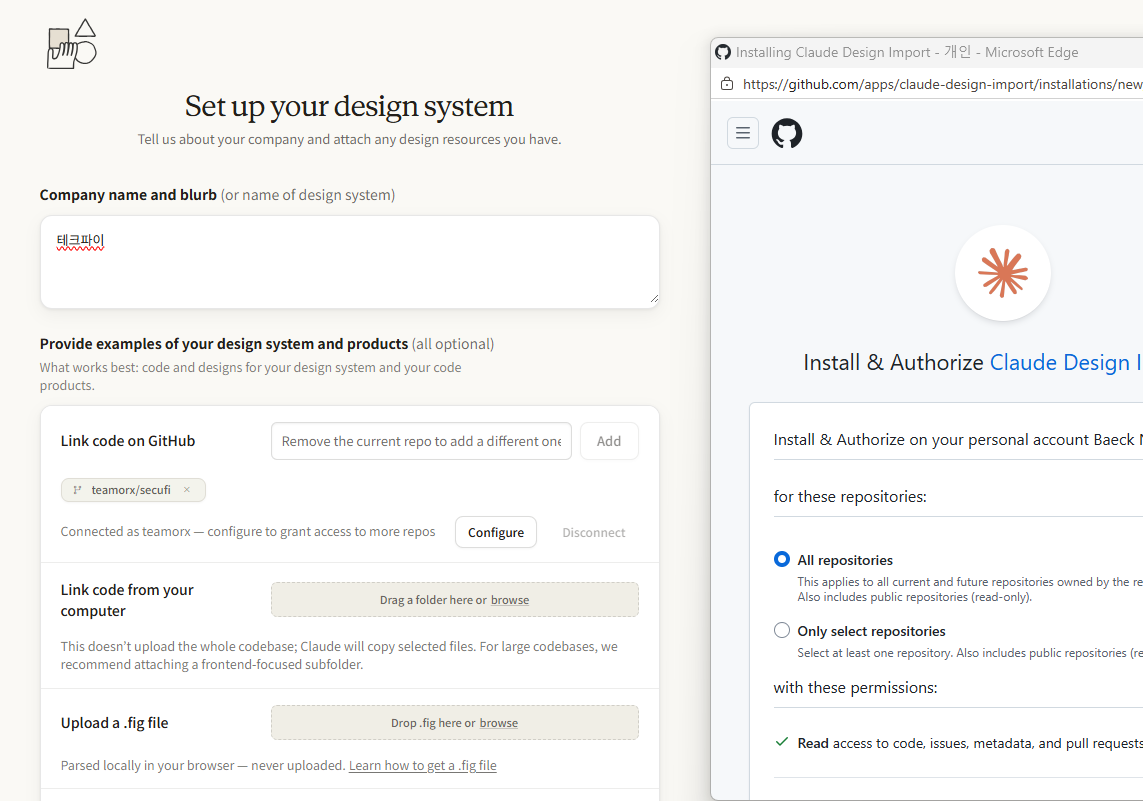1143x801 pixels.
Task: Click 'Link code from your computer' label
Action: click(x=127, y=600)
